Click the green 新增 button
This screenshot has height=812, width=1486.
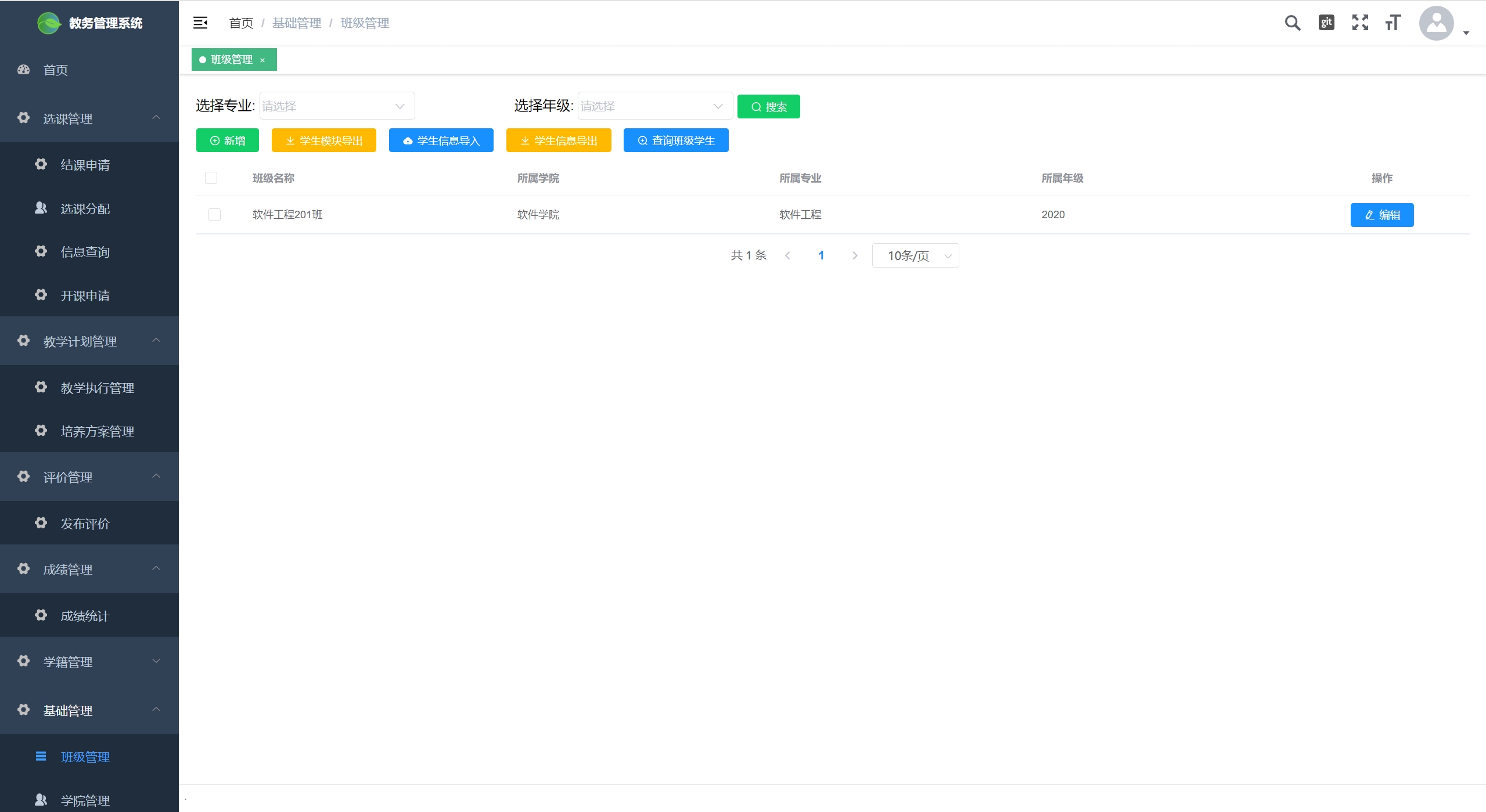(x=228, y=141)
